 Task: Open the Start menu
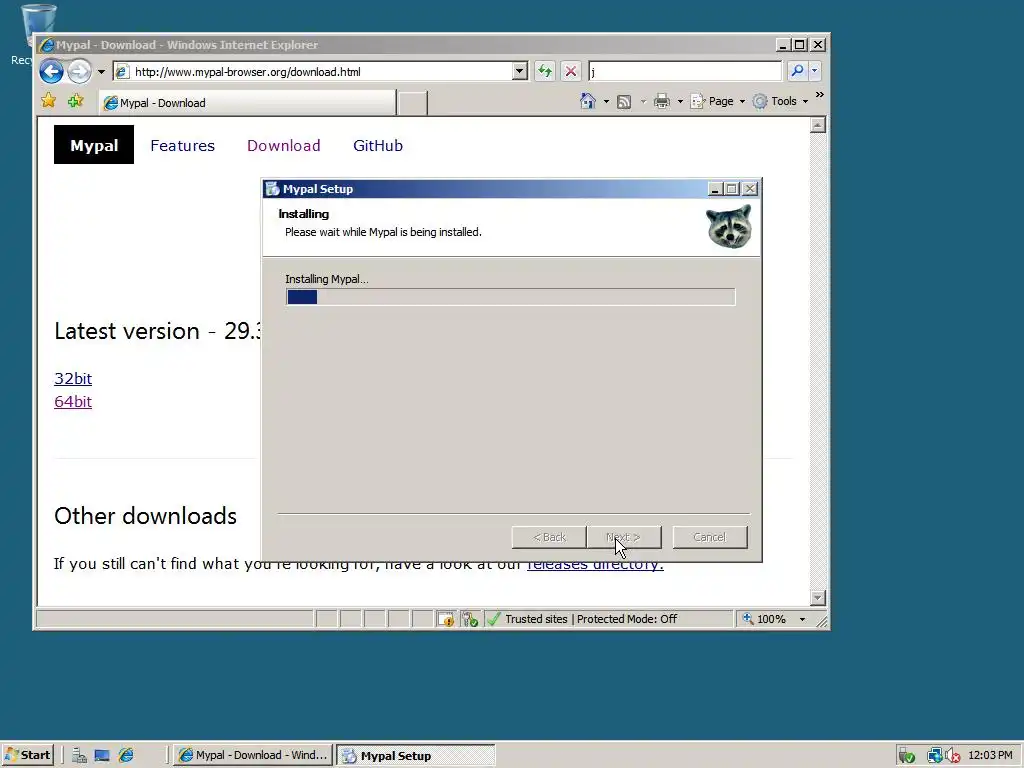(27, 755)
